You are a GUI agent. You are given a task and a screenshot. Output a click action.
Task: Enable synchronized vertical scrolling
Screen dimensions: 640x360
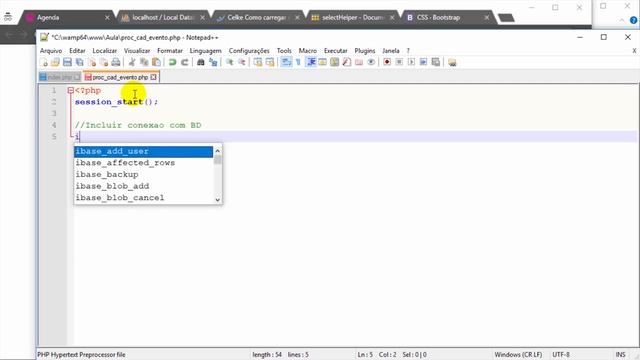(x=258, y=62)
